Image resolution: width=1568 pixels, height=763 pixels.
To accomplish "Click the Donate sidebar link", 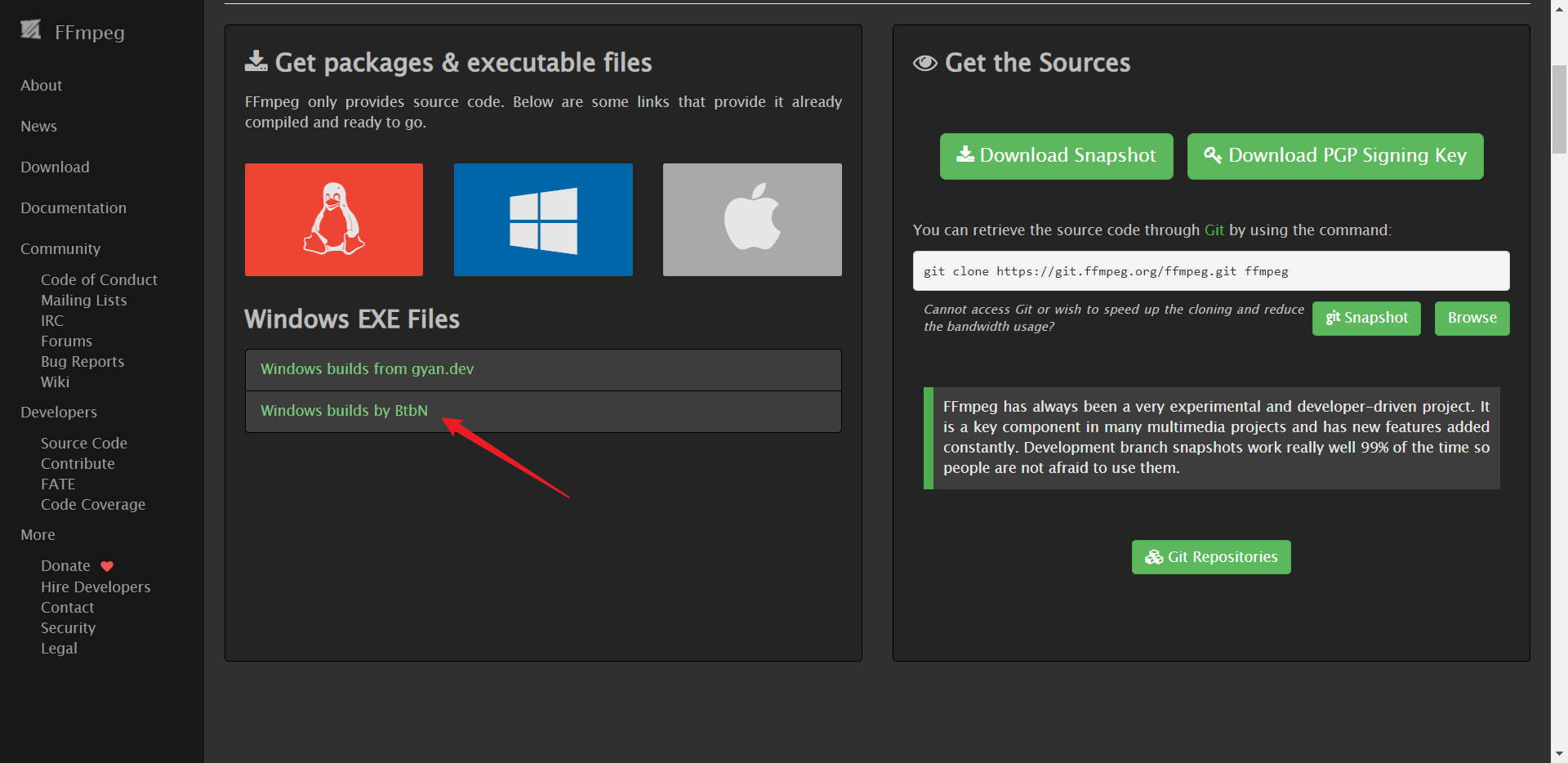I will (65, 566).
